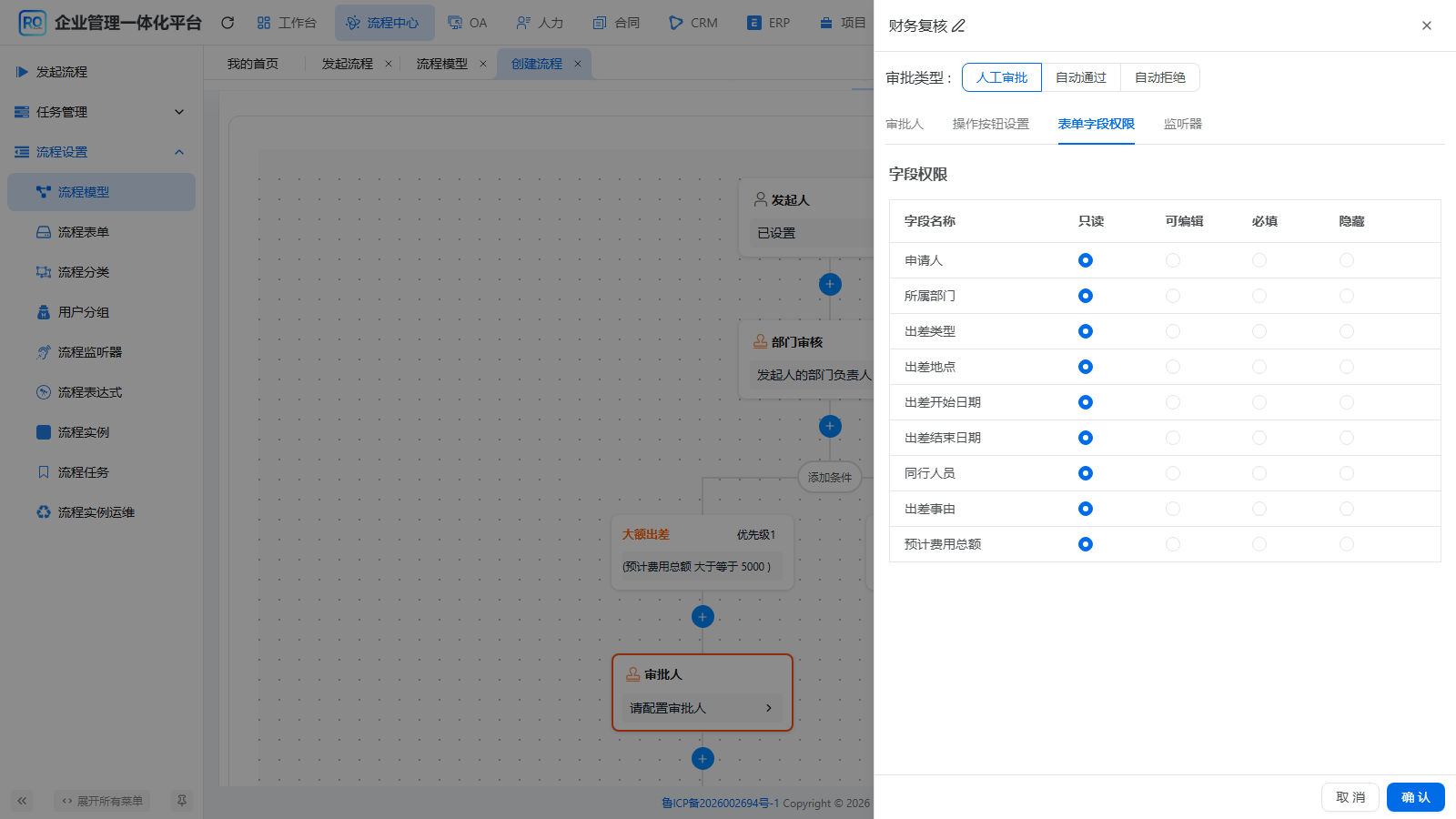
Task: Click the plus node below 发起人
Action: (830, 284)
